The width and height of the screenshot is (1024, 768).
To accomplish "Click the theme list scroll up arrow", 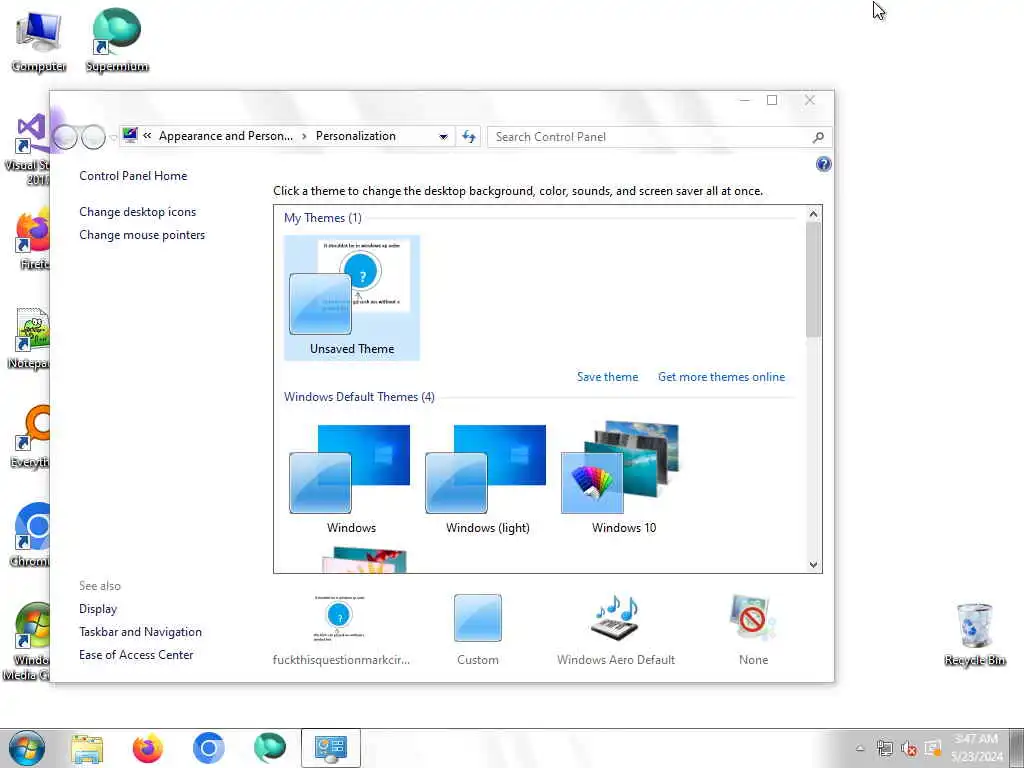I will (x=813, y=214).
